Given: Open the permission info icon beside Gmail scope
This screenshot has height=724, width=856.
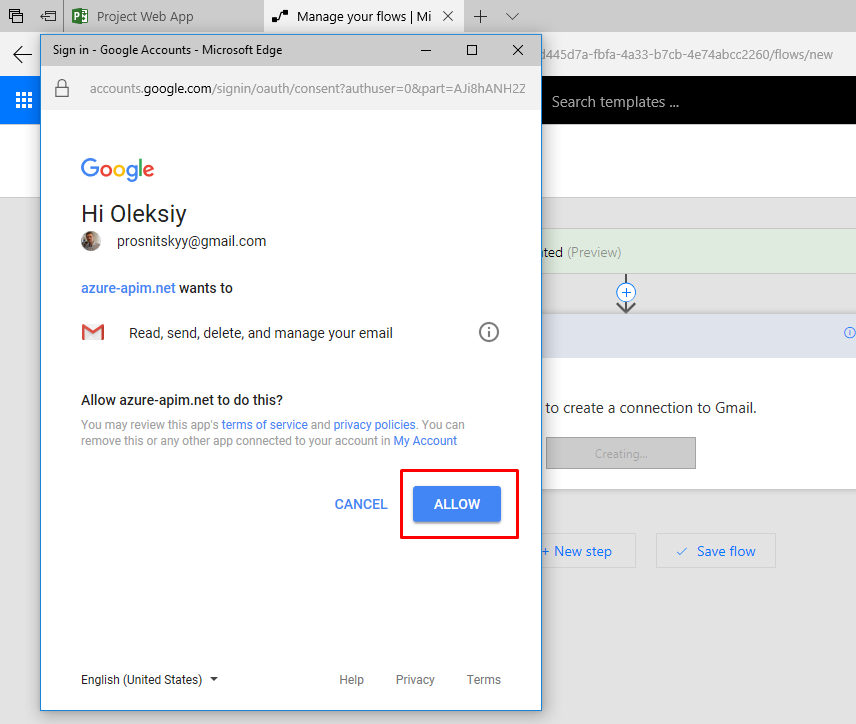Looking at the screenshot, I should 489,332.
